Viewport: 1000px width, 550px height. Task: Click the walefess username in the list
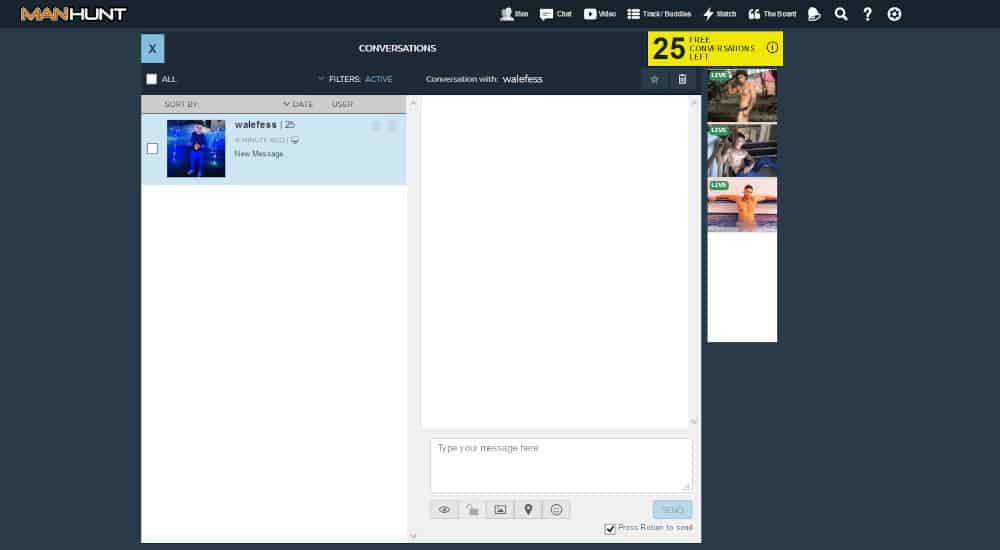point(256,124)
